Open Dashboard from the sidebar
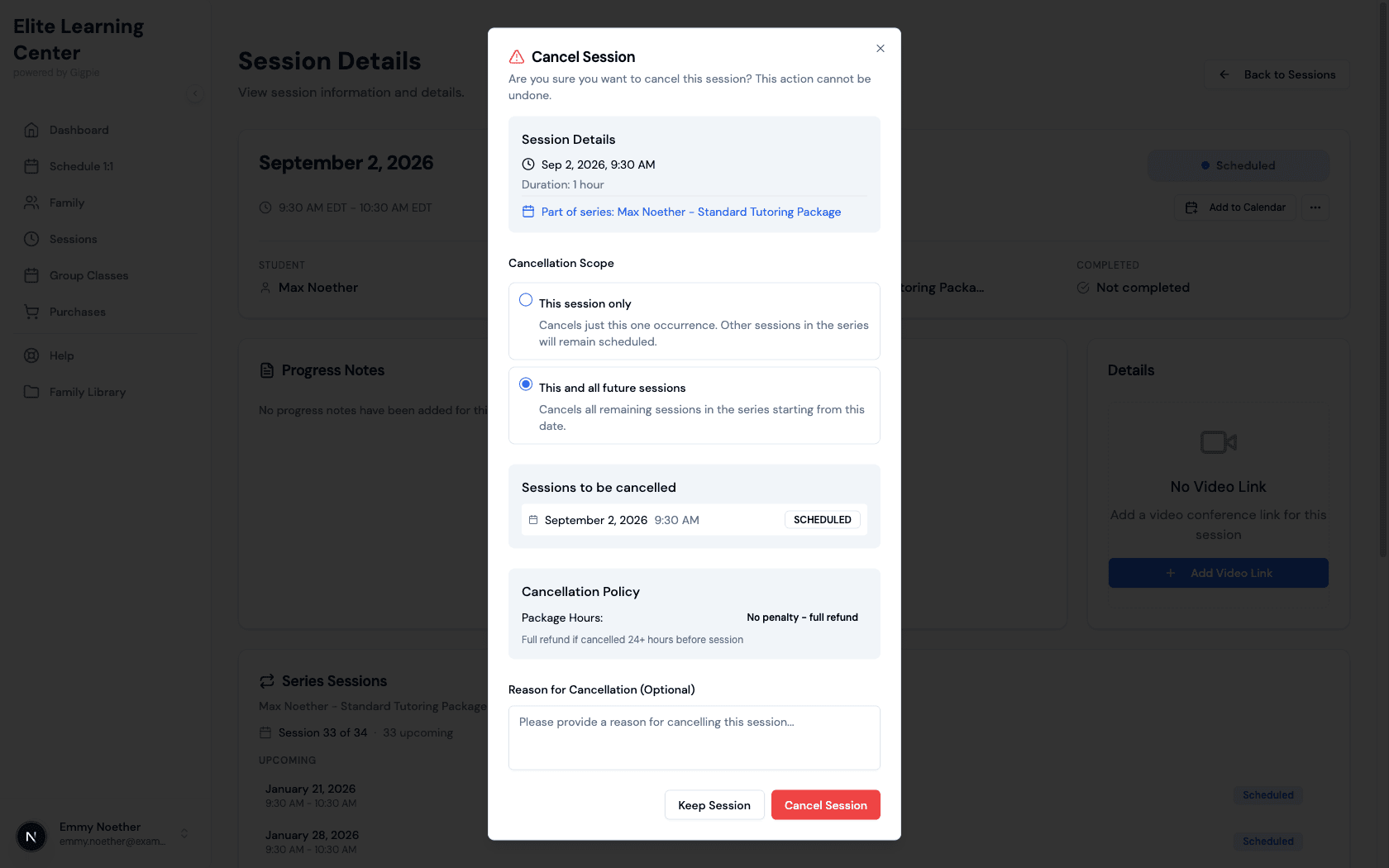This screenshot has width=1389, height=868. tap(79, 130)
